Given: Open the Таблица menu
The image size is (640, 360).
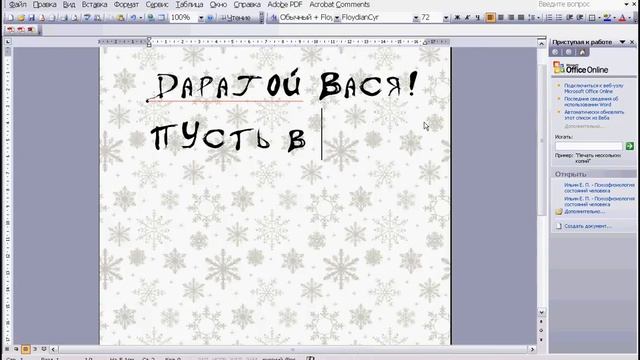Looking at the screenshot, I should tap(189, 4).
